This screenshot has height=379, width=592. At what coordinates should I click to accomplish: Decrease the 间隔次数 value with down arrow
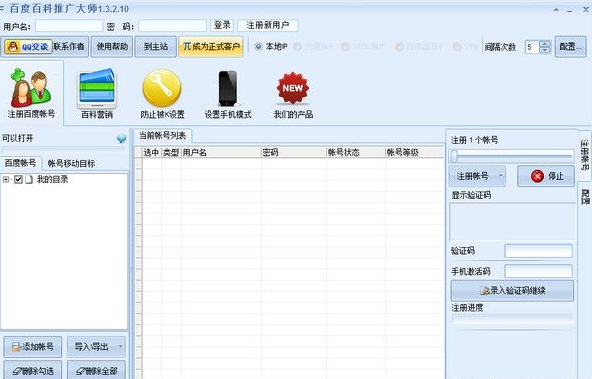coord(545,50)
